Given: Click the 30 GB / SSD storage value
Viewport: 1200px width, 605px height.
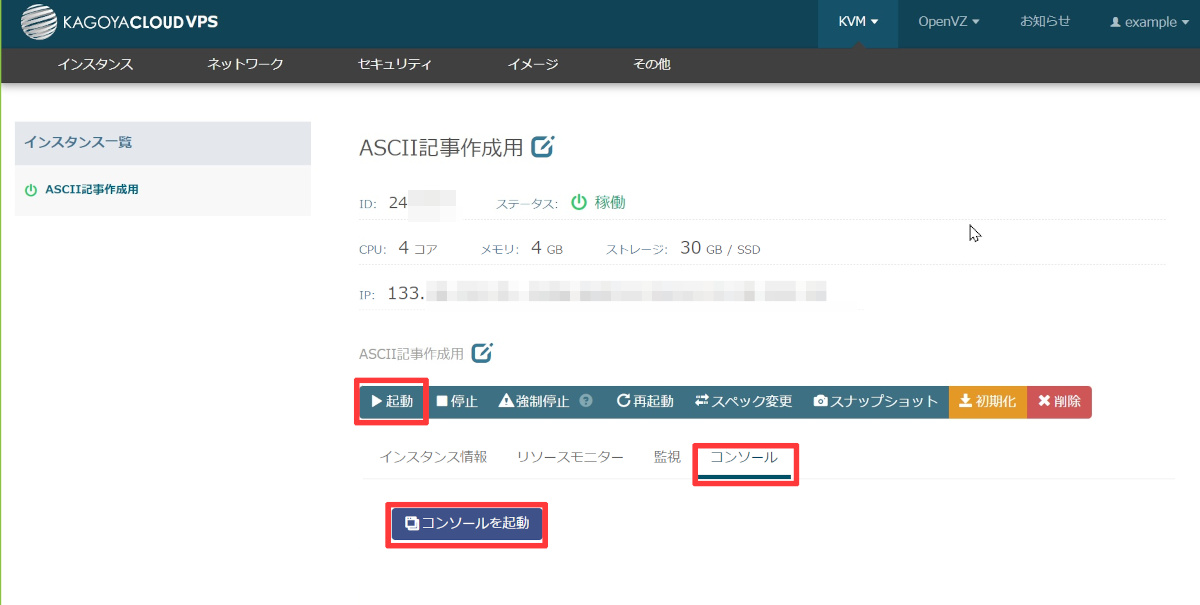Looking at the screenshot, I should point(720,248).
